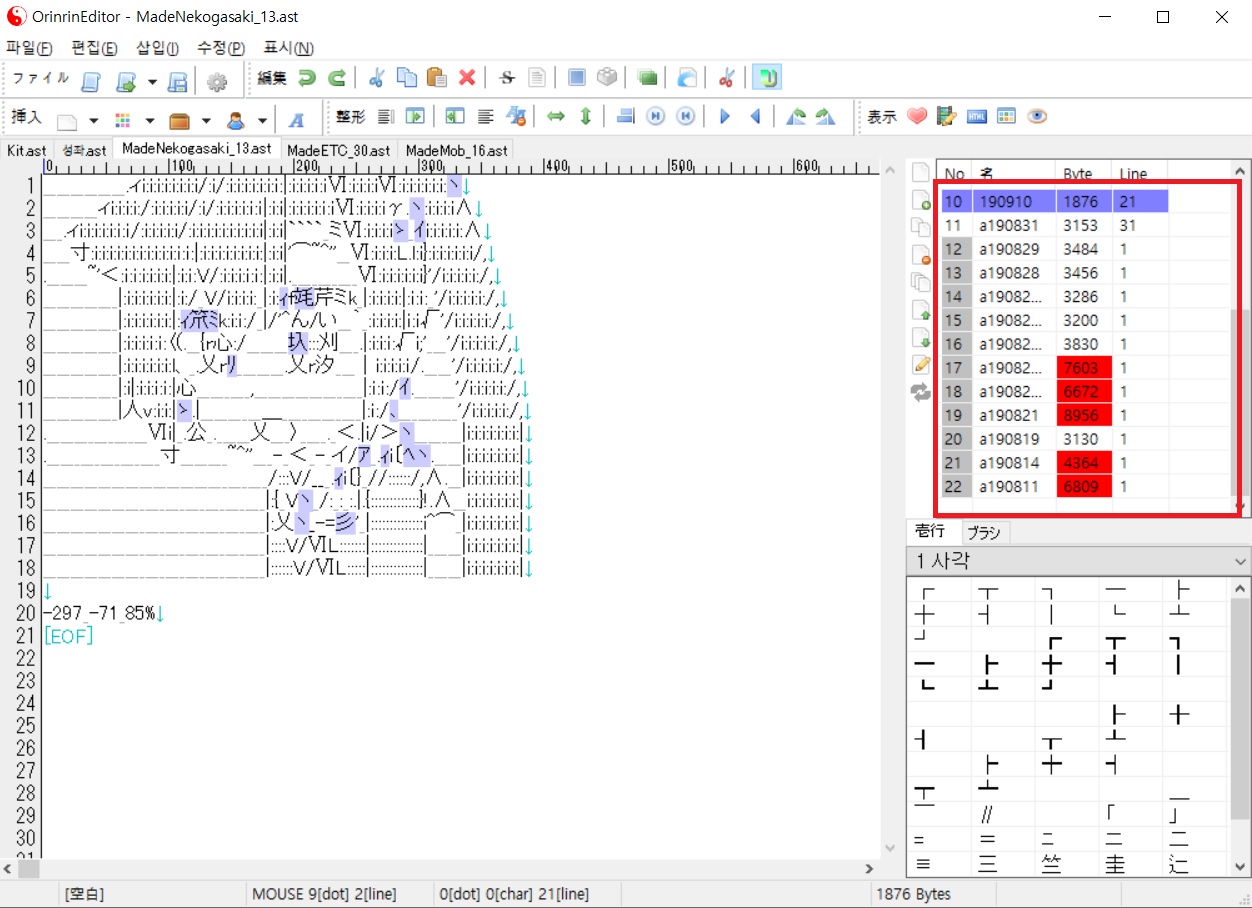The image size is (1252, 908).
Task: Click the red heart icon
Action: (x=917, y=117)
